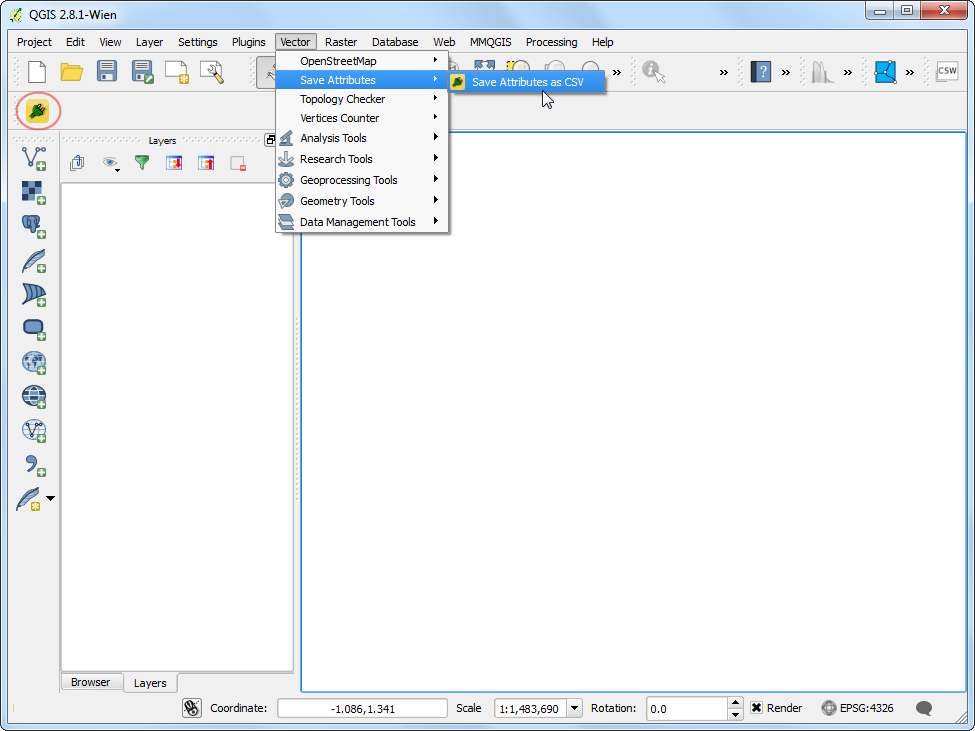Expand the overflow chevron right of Topology icon

pyautogui.click(x=910, y=72)
